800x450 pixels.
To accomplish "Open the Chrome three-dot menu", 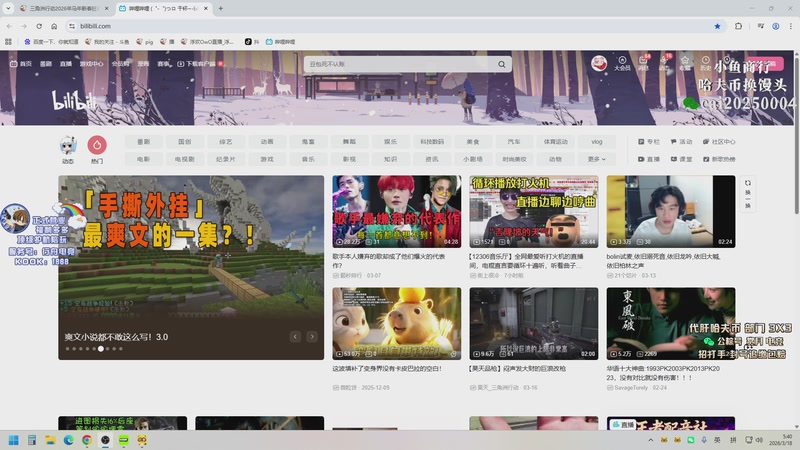I will point(791,26).
